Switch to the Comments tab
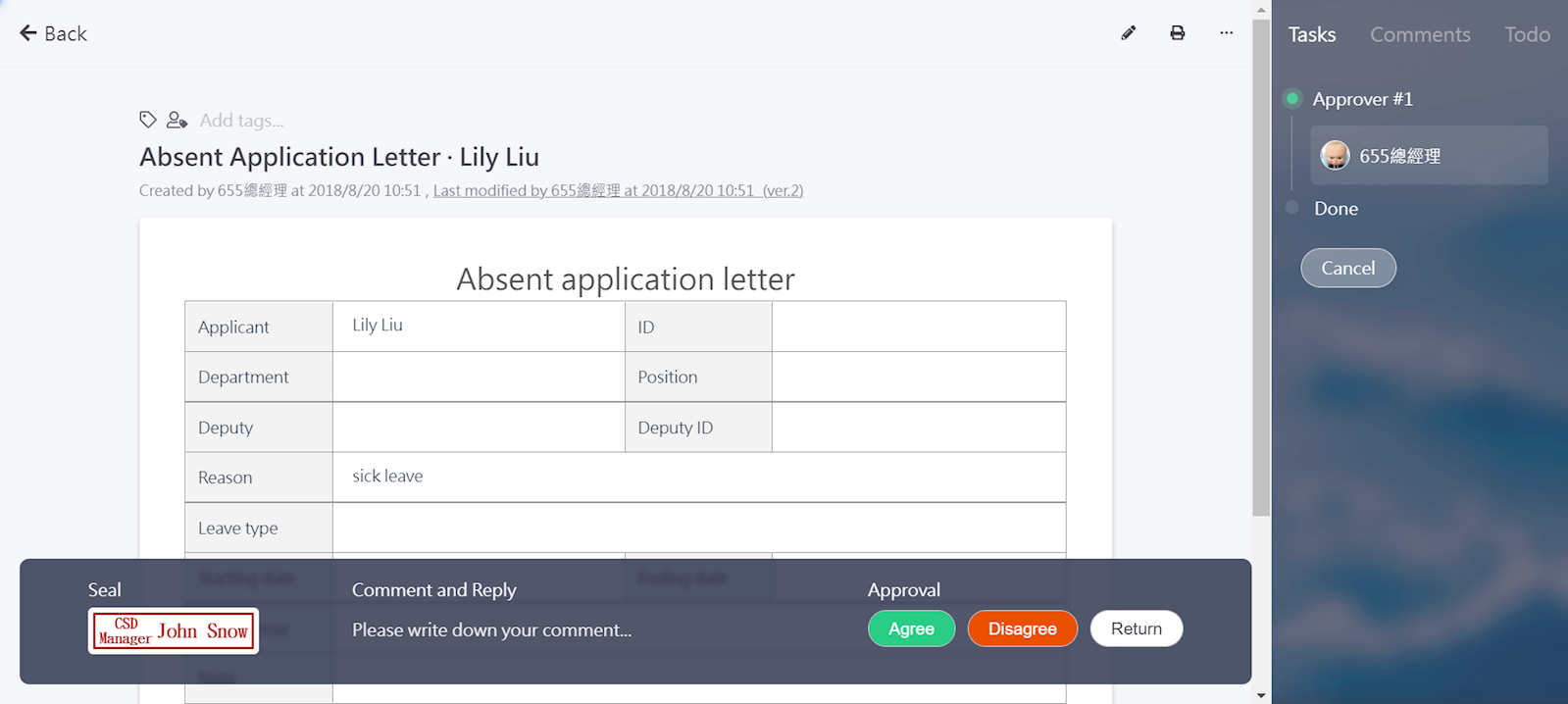Viewport: 1568px width, 704px height. click(1420, 34)
